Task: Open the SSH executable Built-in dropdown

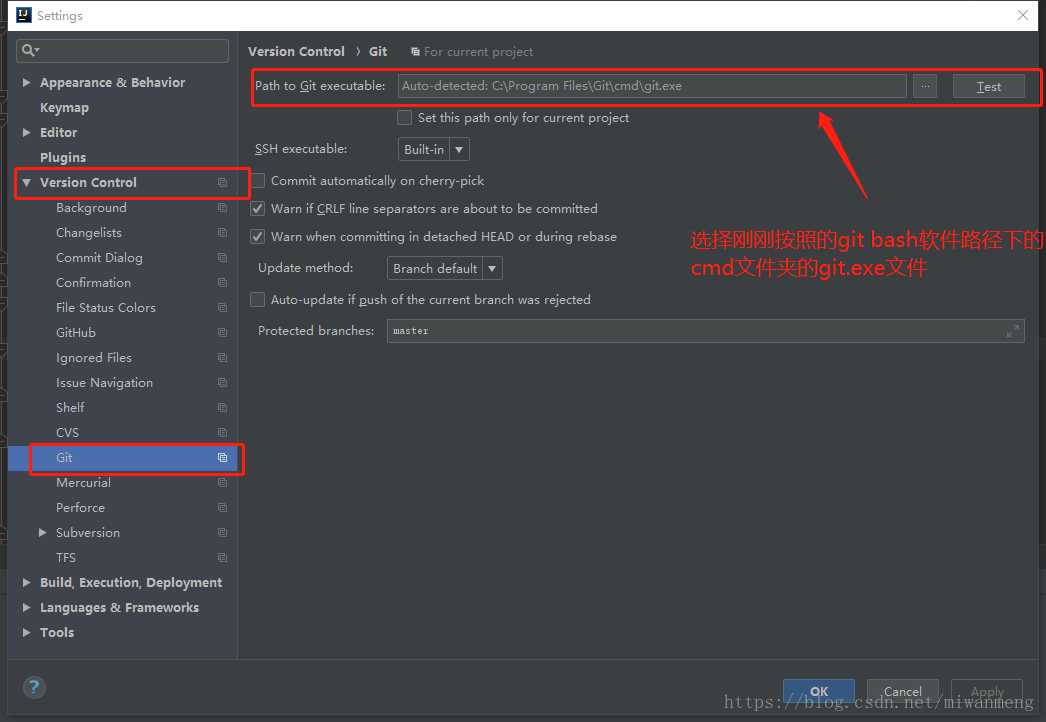Action: click(434, 149)
